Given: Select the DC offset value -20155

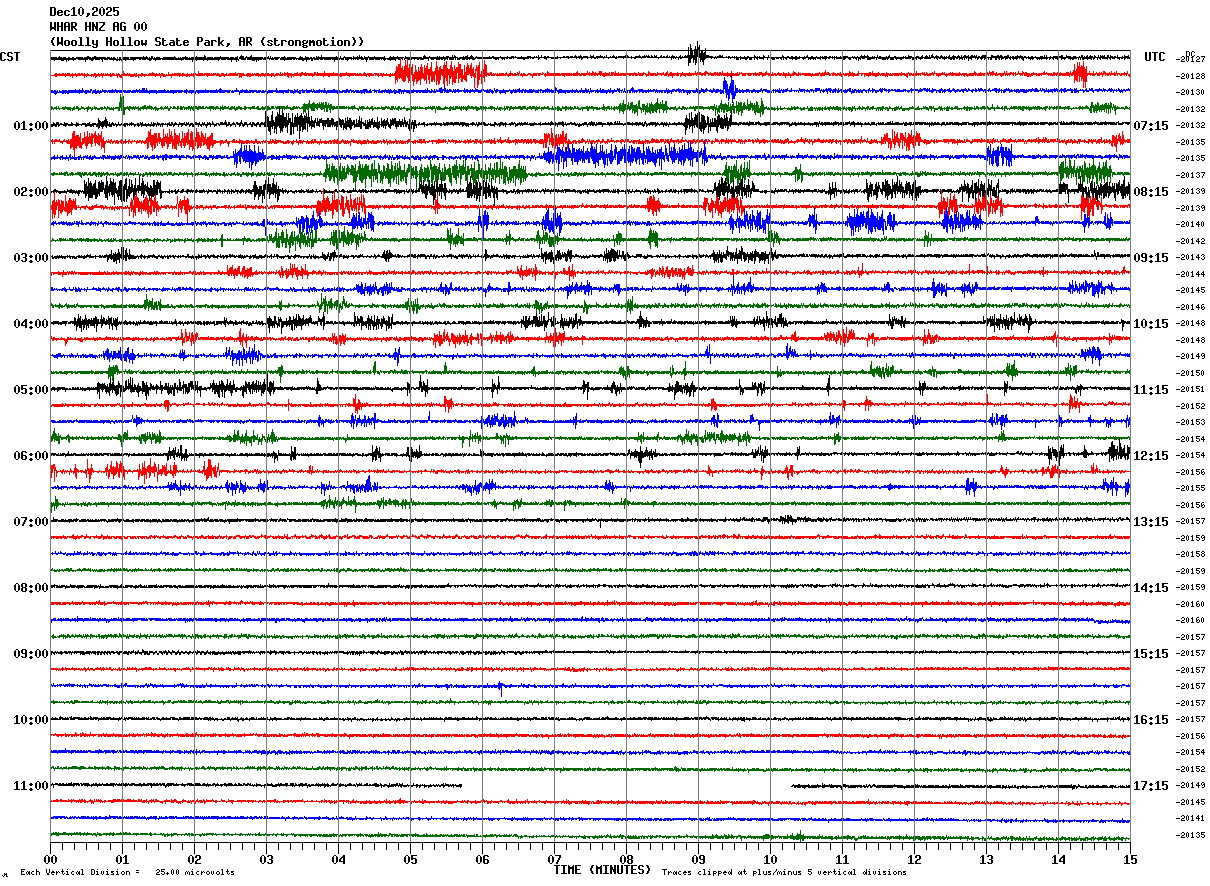Looking at the screenshot, I should point(1191,488).
